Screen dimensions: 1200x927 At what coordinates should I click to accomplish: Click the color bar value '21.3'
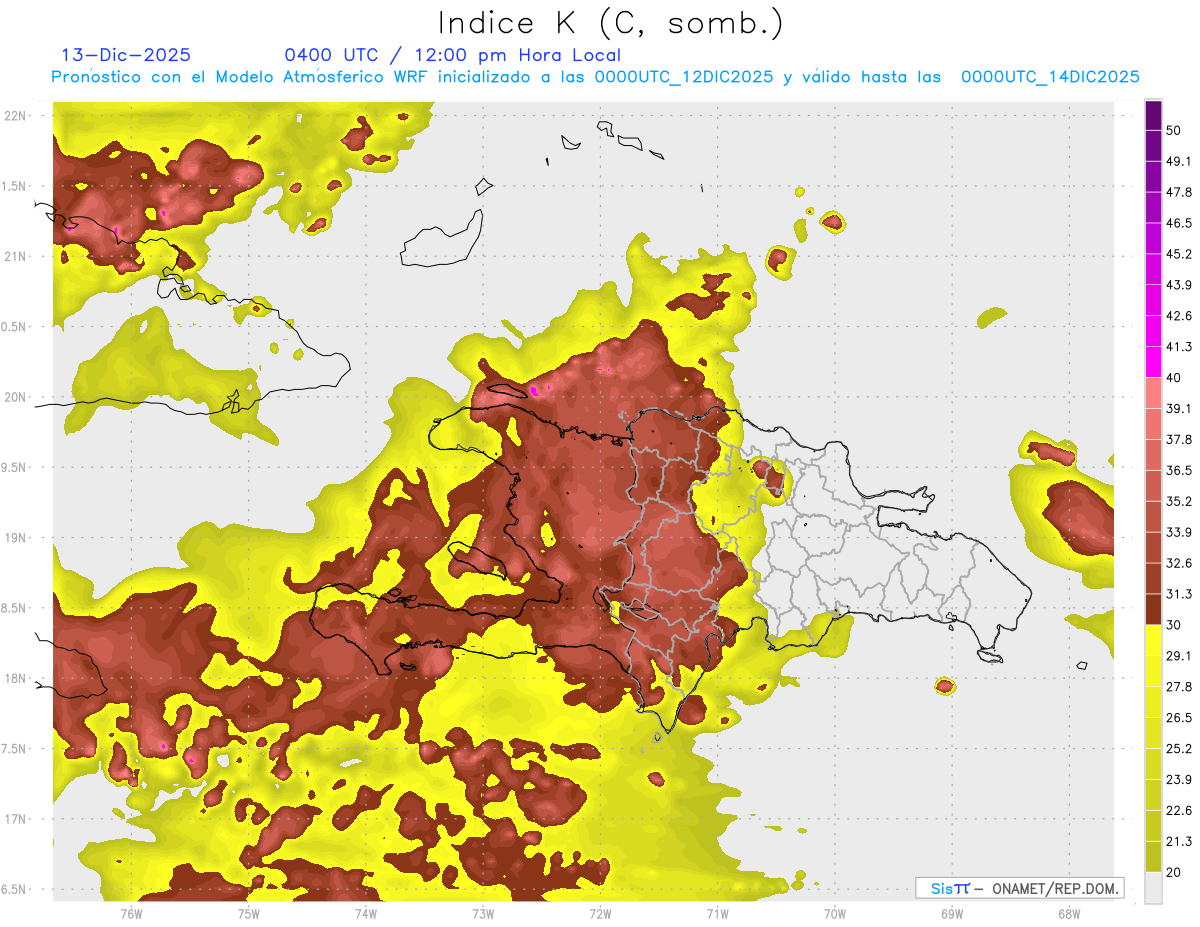point(1179,841)
